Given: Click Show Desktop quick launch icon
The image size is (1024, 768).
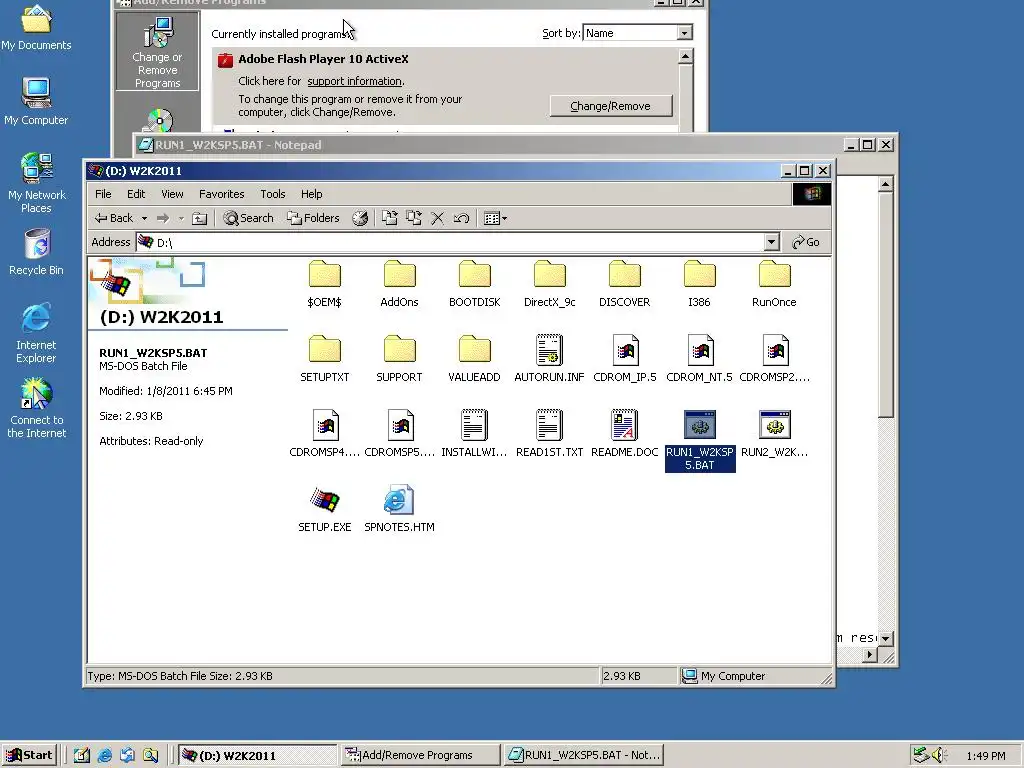Looking at the screenshot, I should point(82,756).
